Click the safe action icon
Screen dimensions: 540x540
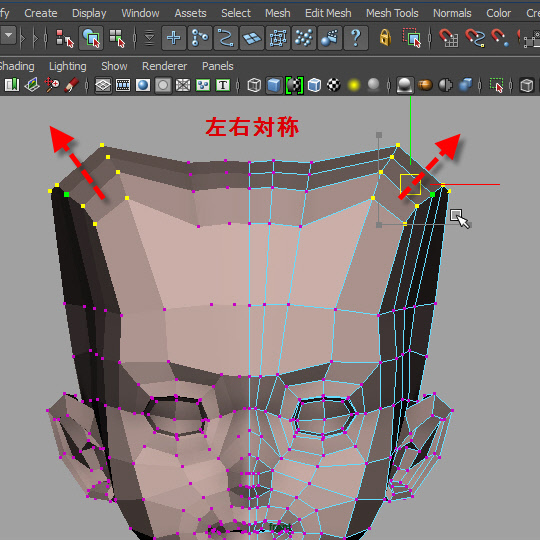(x=203, y=85)
